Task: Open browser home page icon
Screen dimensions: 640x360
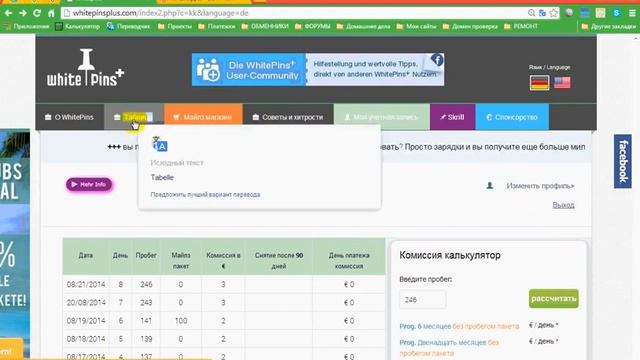Action: coord(51,13)
